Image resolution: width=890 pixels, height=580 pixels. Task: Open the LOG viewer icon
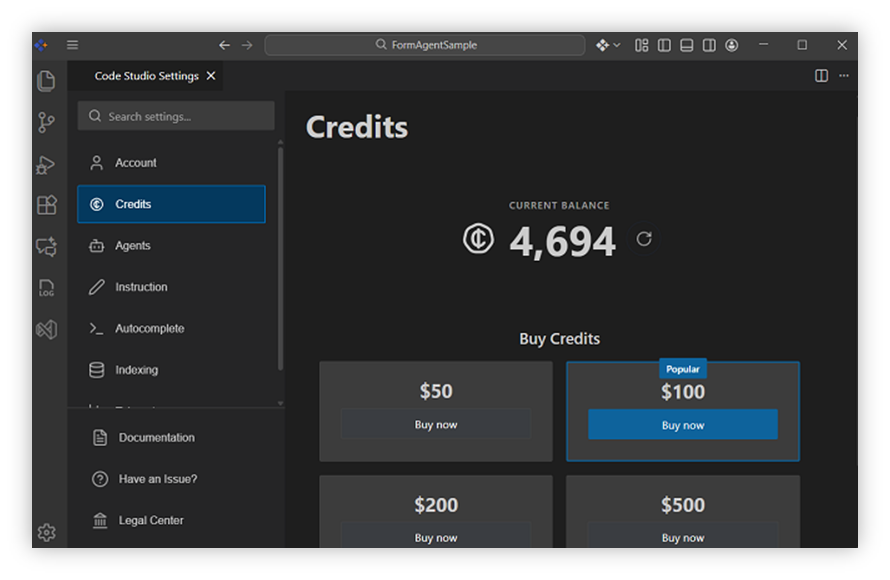[x=46, y=288]
